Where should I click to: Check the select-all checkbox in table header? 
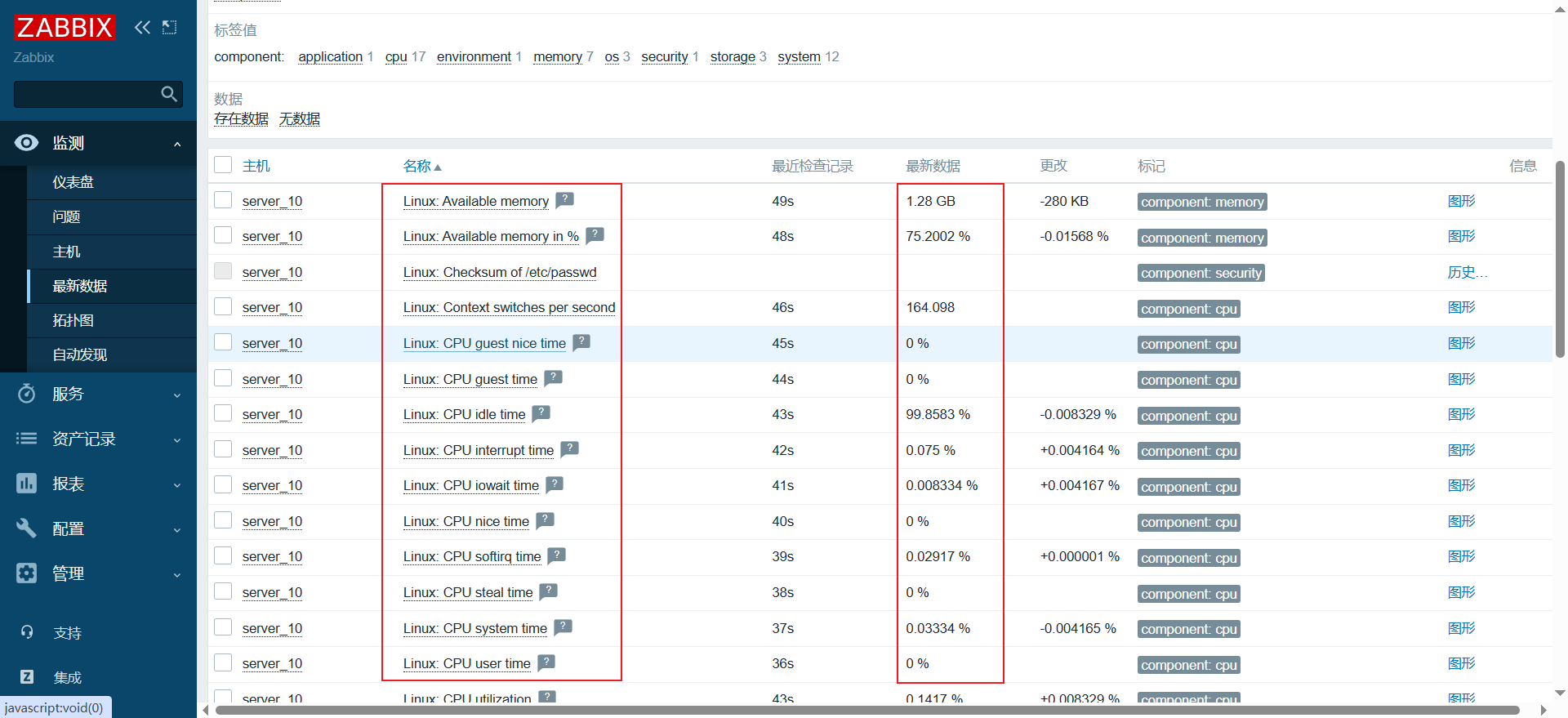(223, 165)
